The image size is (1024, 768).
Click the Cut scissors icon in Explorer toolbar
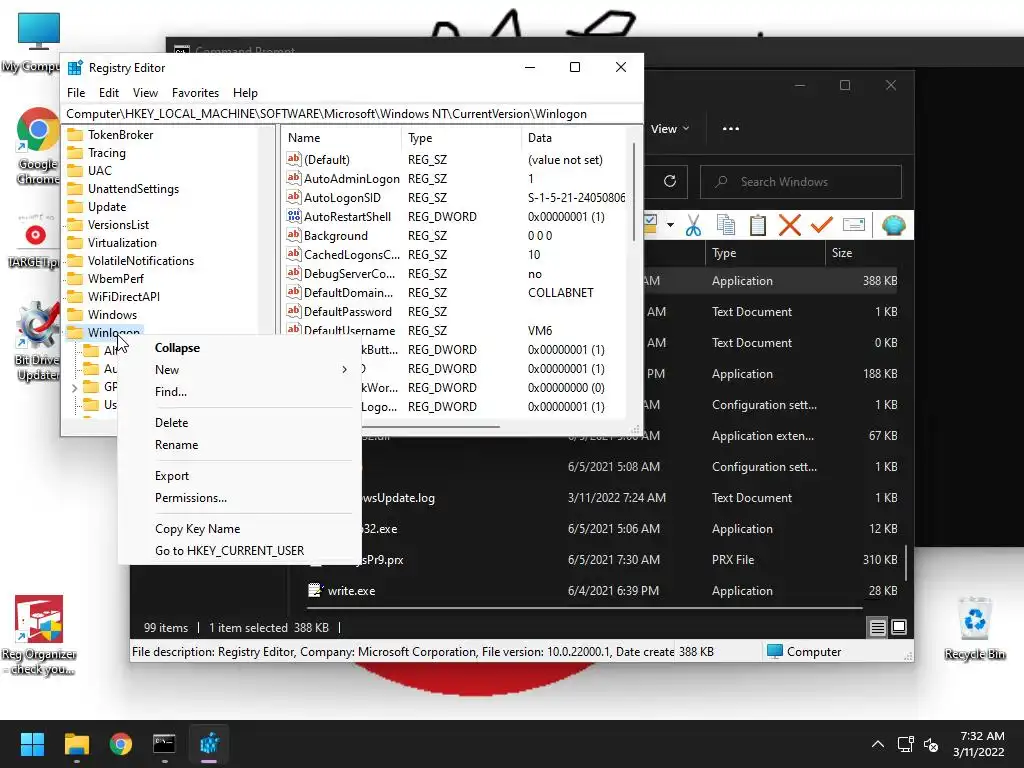click(693, 225)
